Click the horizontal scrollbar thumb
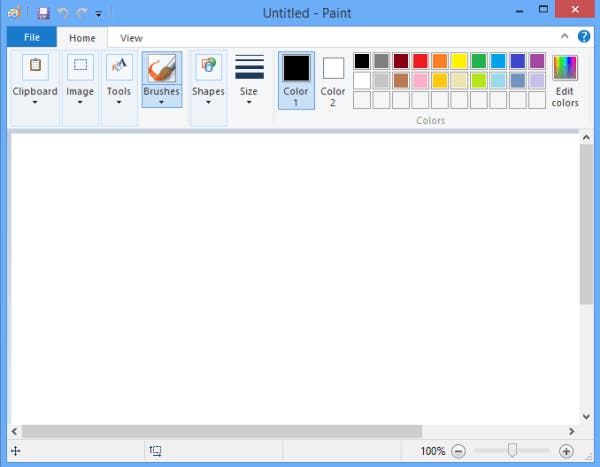Screen dimensions: 600x467 (x=222, y=431)
